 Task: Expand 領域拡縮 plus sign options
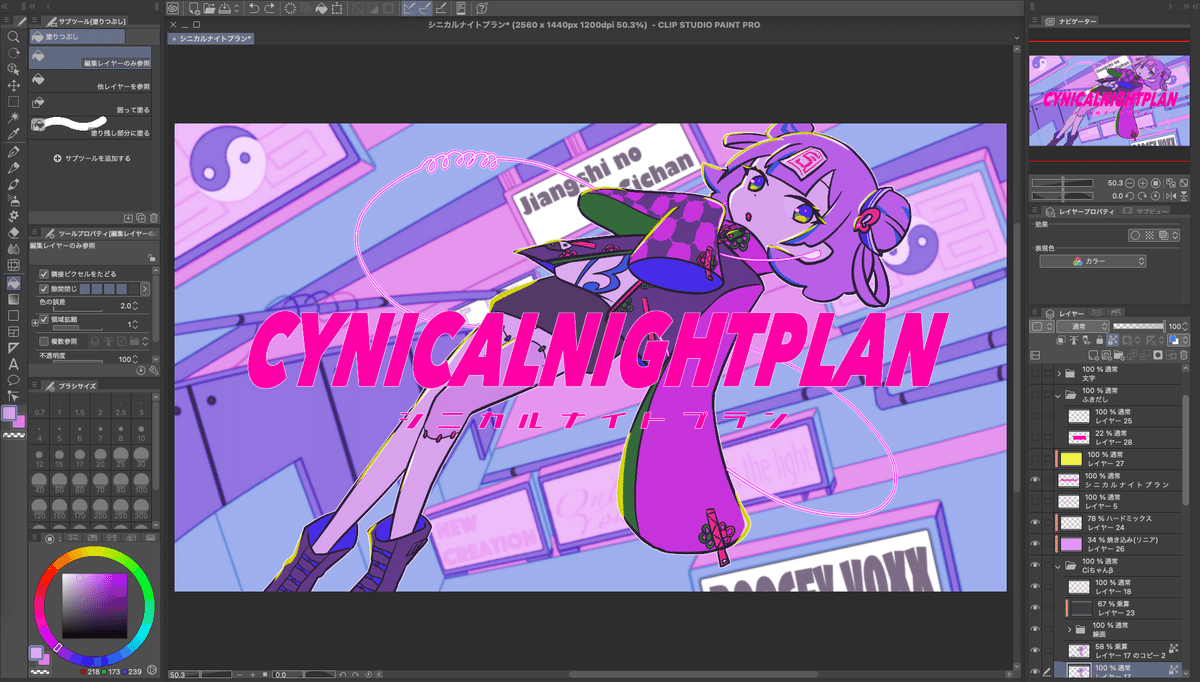35,325
